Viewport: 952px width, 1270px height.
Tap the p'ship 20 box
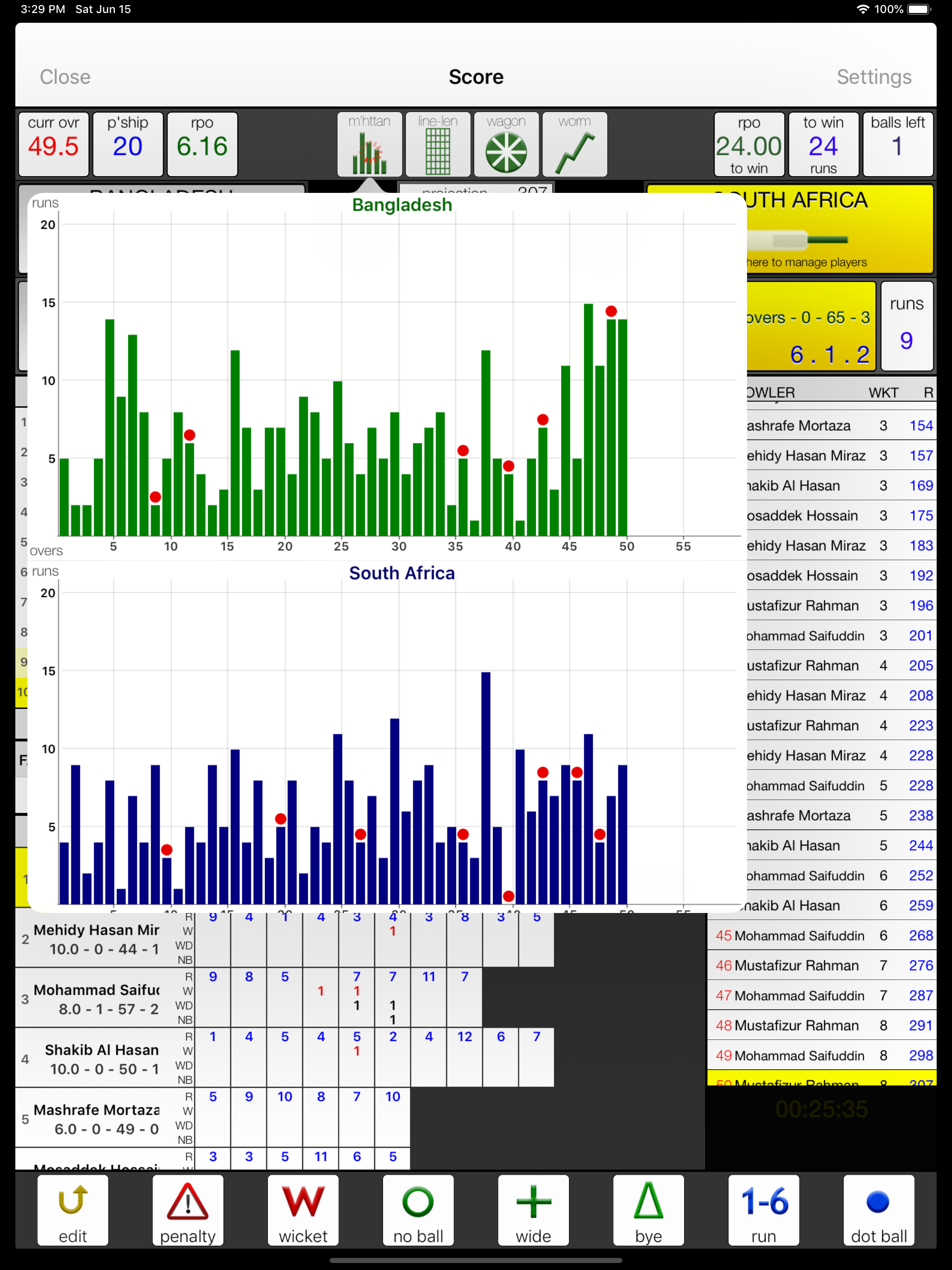point(127,144)
